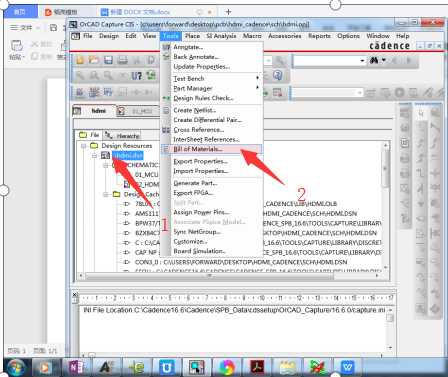Click the green back-annotate toolbar icon

(x=151, y=75)
